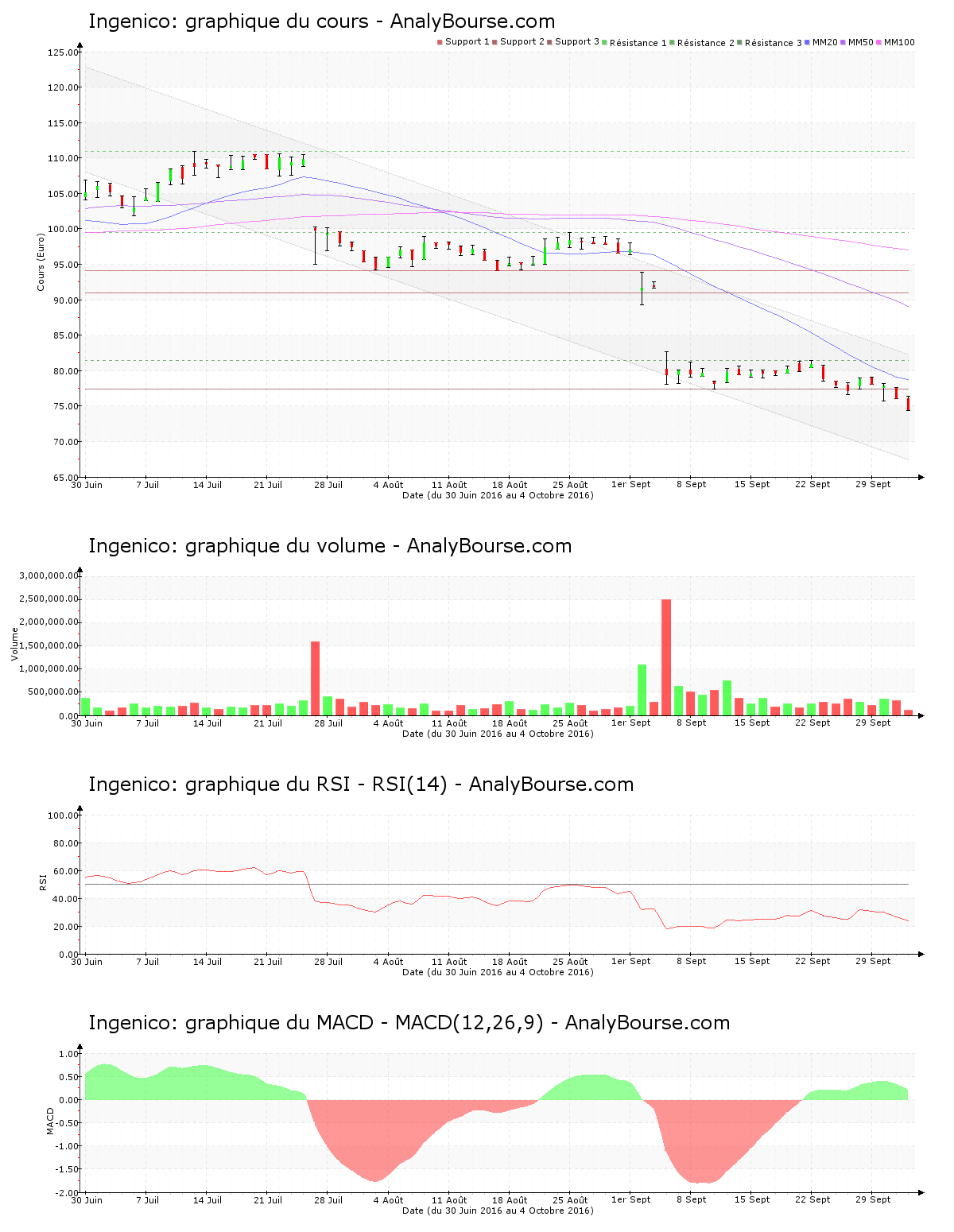Click '4 Août' under the RSI chart
Image resolution: width=954 pixels, height=1232 pixels.
coord(389,962)
